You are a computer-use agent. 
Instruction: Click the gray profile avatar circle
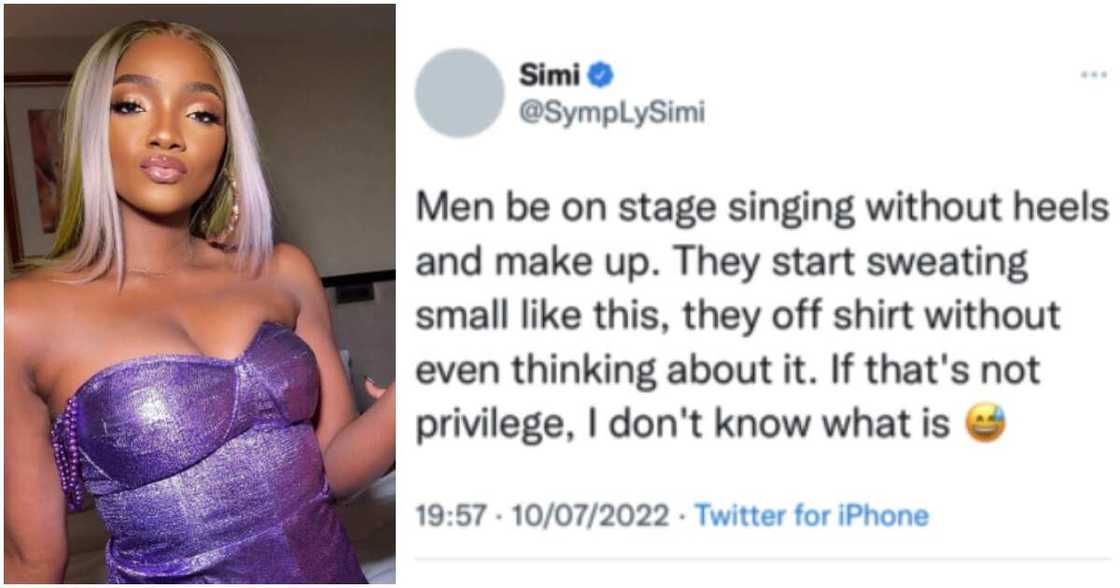click(459, 92)
